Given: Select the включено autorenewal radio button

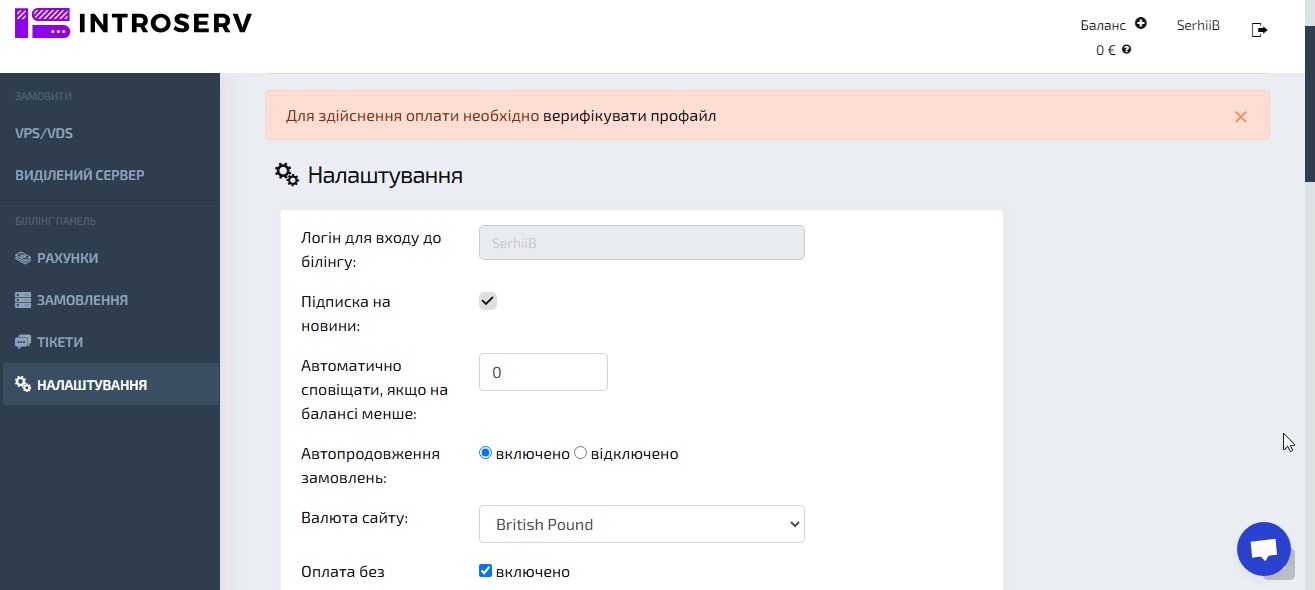Looking at the screenshot, I should pos(486,453).
